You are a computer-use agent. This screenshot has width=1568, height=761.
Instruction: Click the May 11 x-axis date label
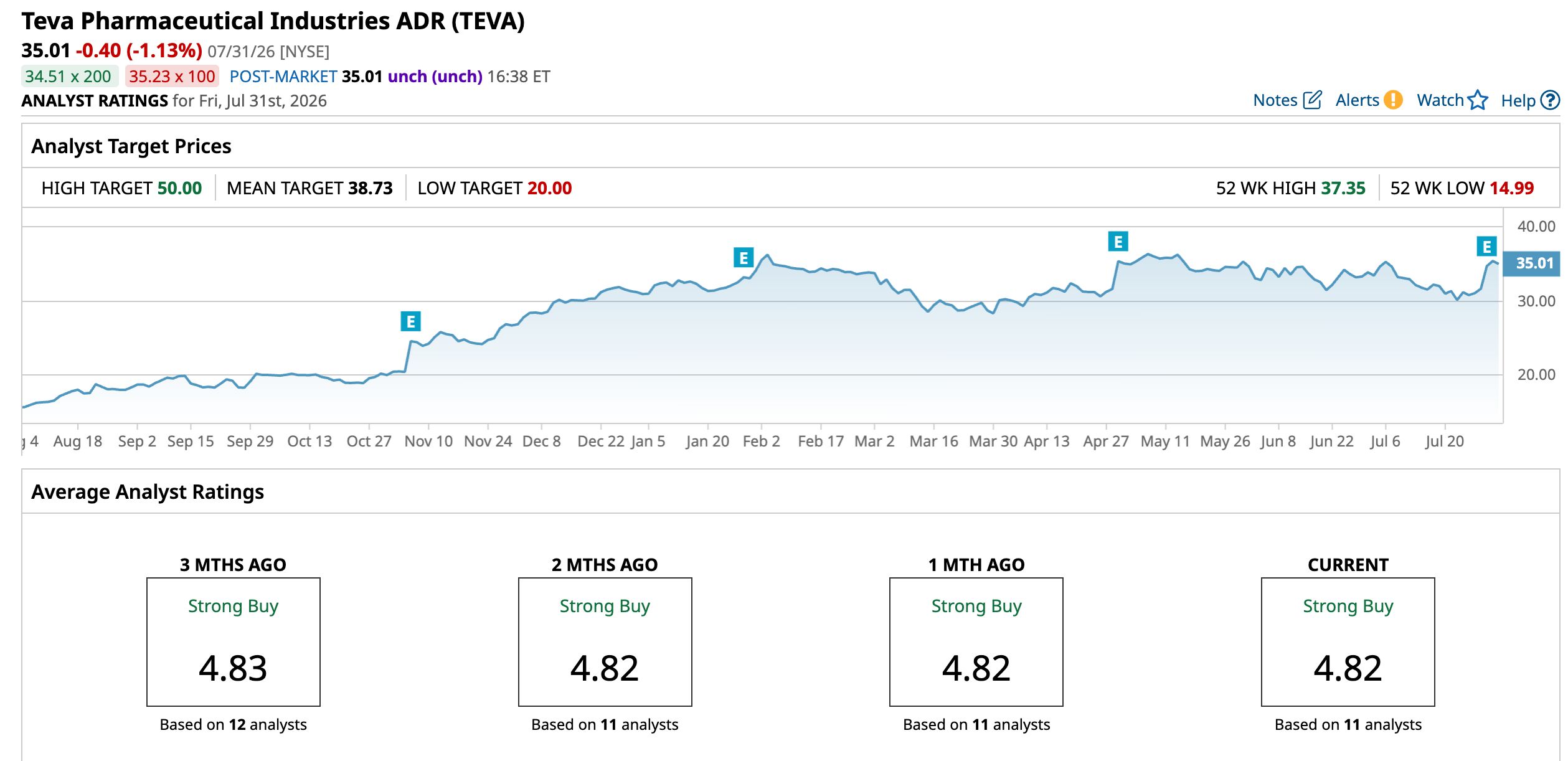[1165, 442]
